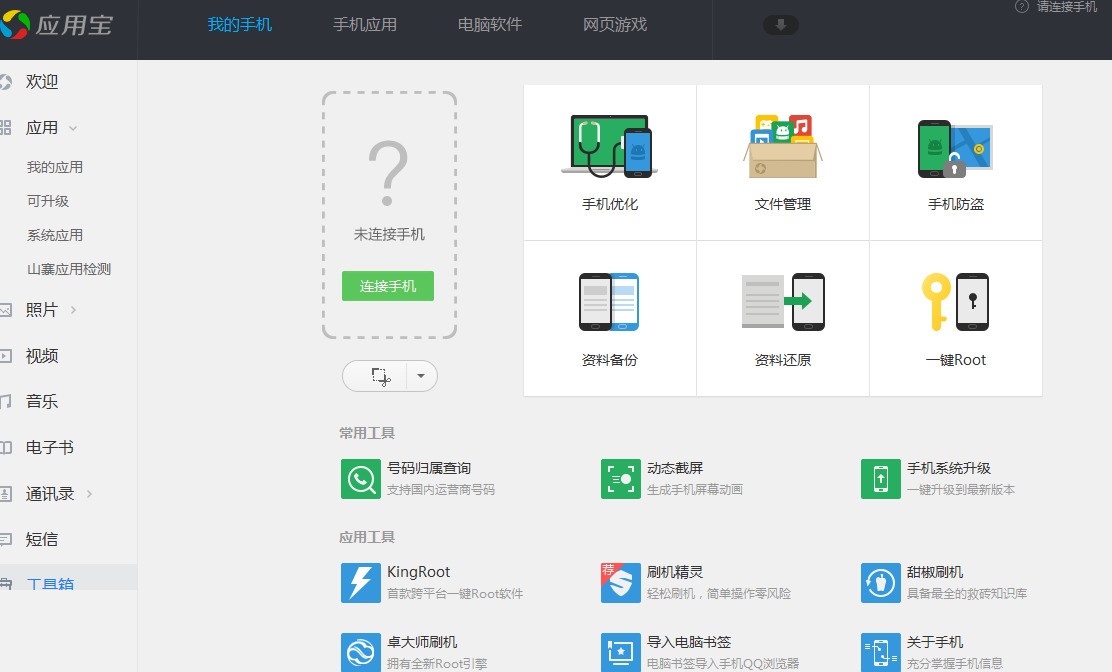
Task: Click the 音乐 music sidebar icon
Action: pos(6,402)
